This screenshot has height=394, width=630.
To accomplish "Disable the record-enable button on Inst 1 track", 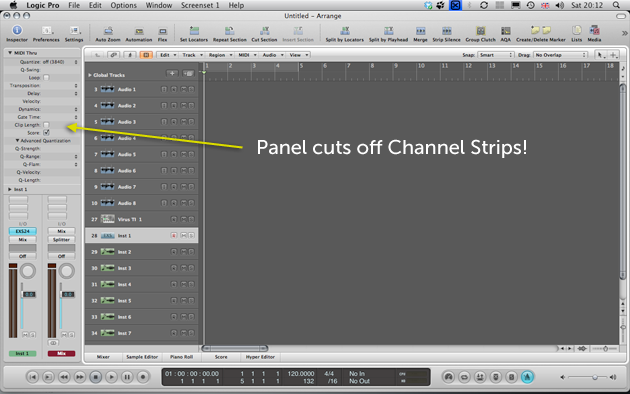I will (174, 236).
